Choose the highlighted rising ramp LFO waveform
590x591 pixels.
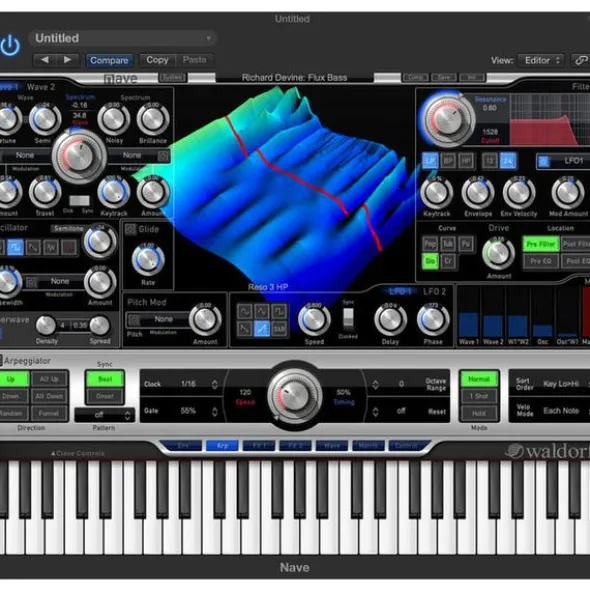click(262, 329)
